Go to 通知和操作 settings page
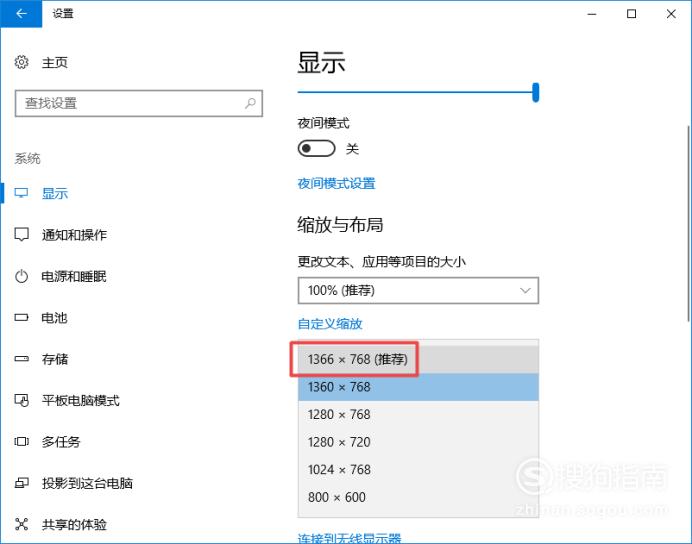Viewport: 692px width, 544px height. tap(74, 234)
